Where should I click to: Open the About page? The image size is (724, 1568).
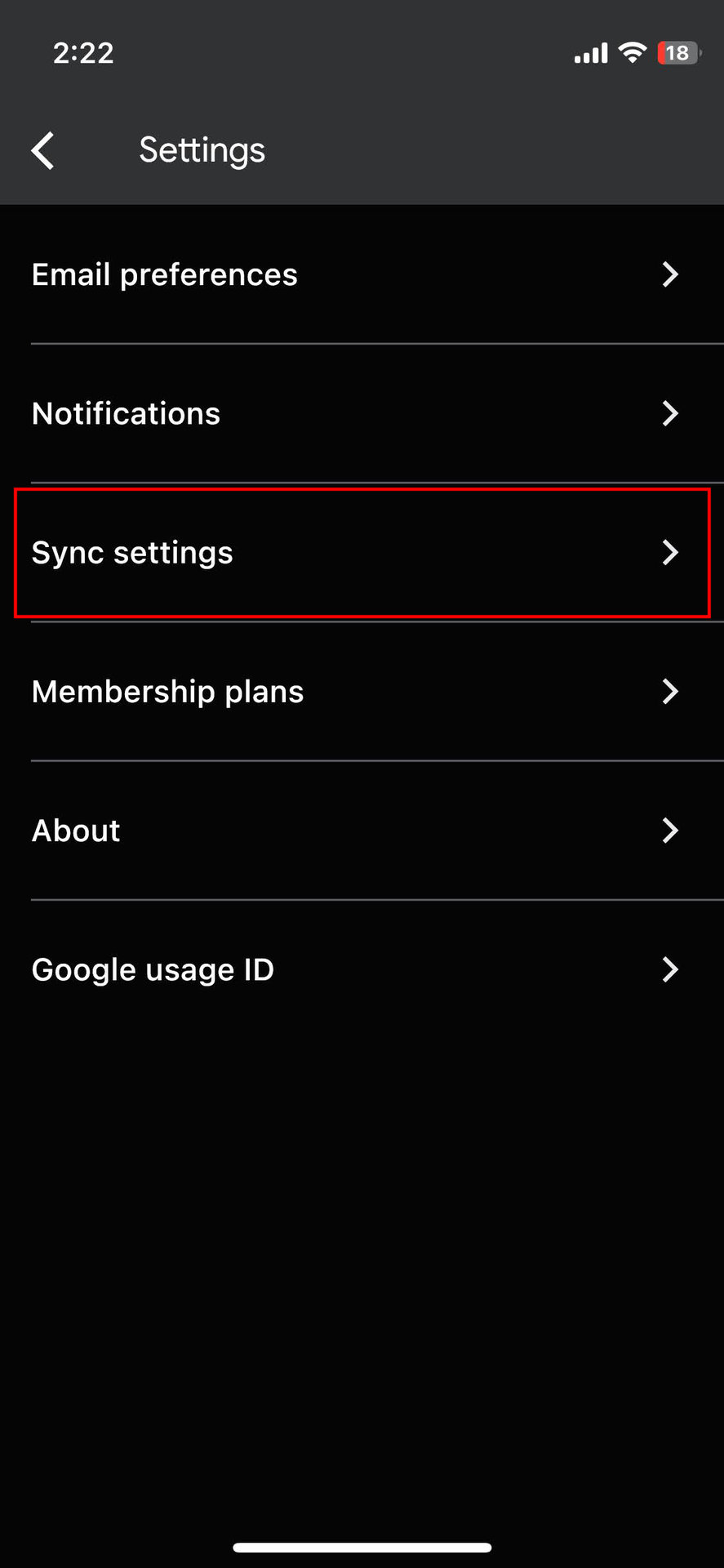click(76, 831)
